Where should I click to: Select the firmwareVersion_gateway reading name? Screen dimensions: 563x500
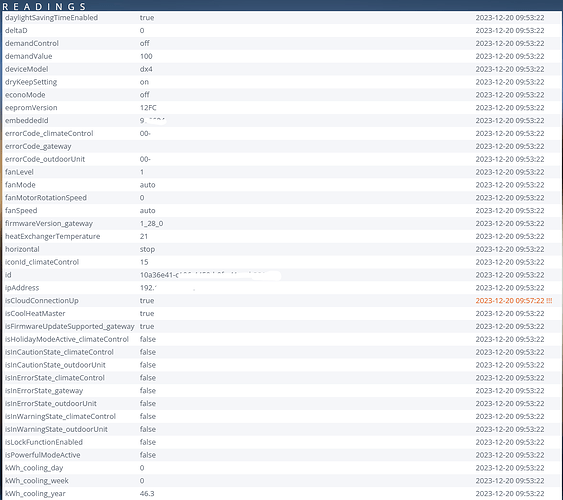(x=49, y=224)
